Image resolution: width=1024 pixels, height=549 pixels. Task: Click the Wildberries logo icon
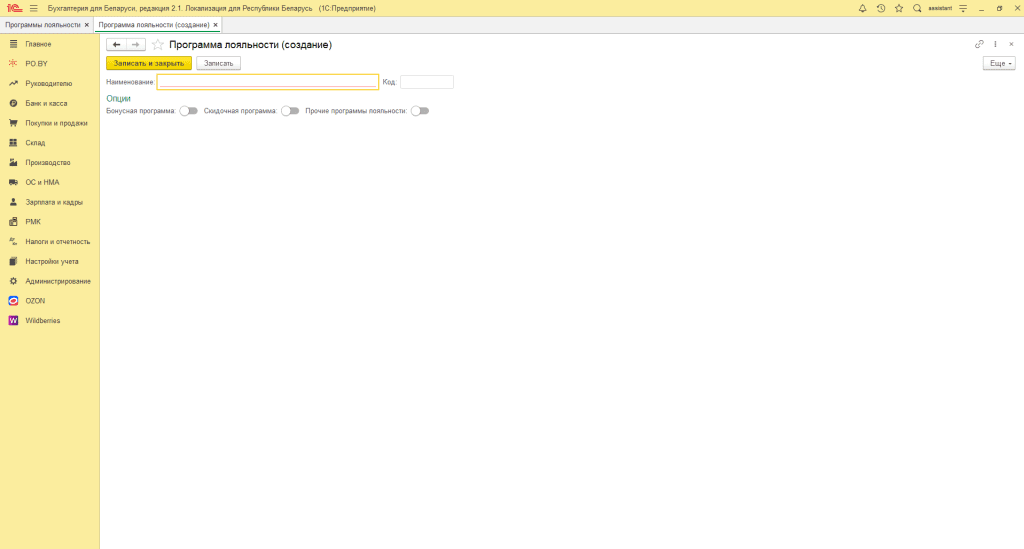pos(13,321)
